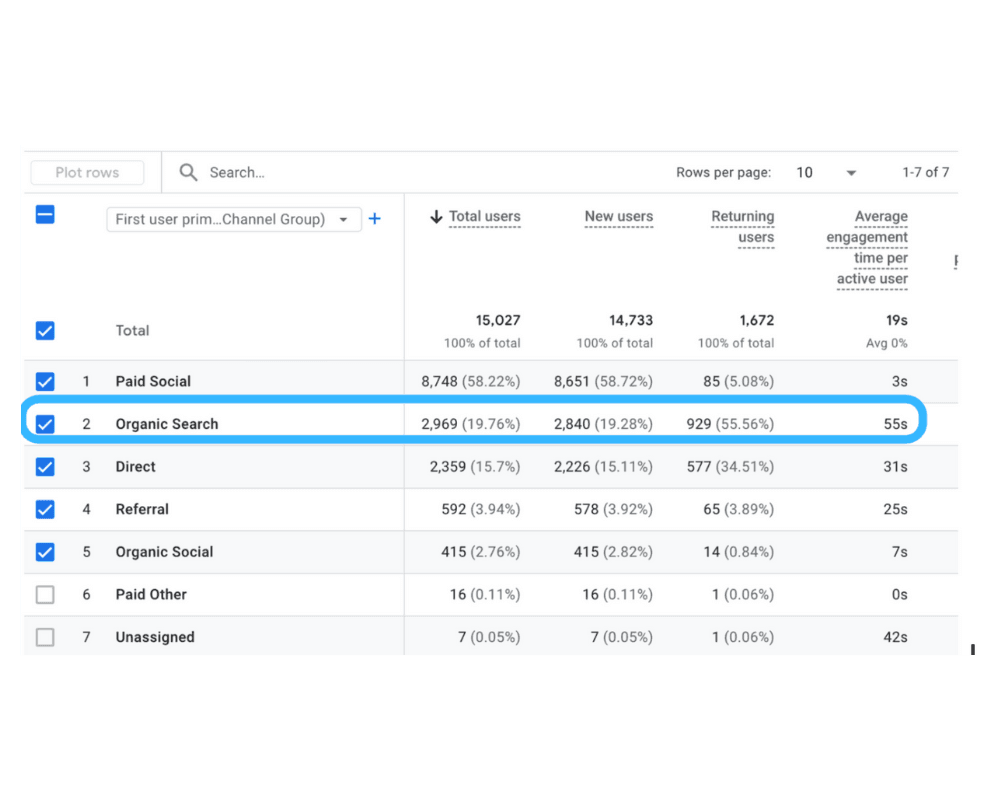
Task: Uncheck the Paid Social row checkbox
Action: (45, 381)
